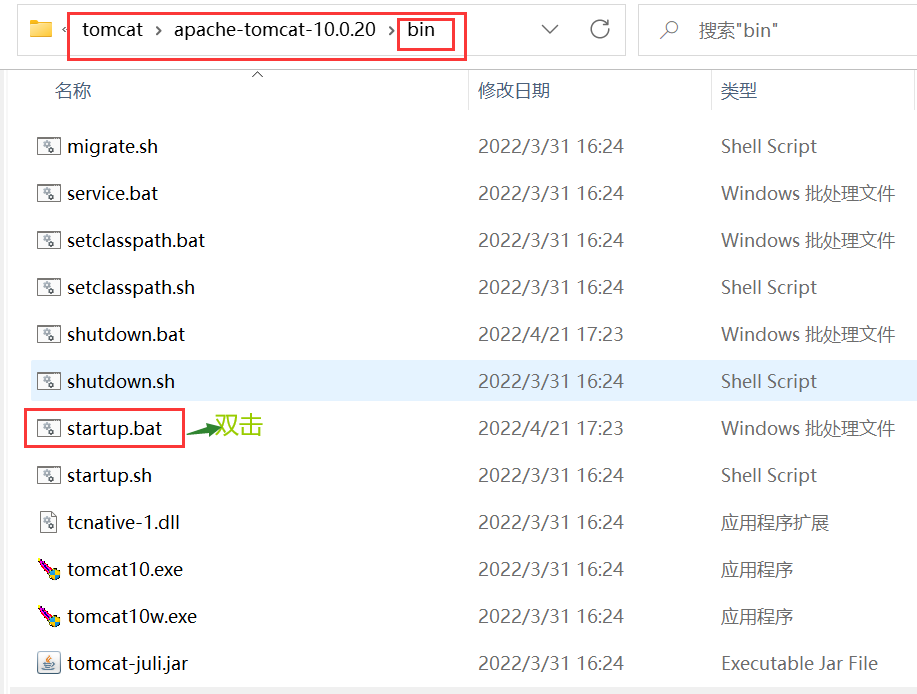
Task: Click the date of service.bat
Action: point(551,193)
